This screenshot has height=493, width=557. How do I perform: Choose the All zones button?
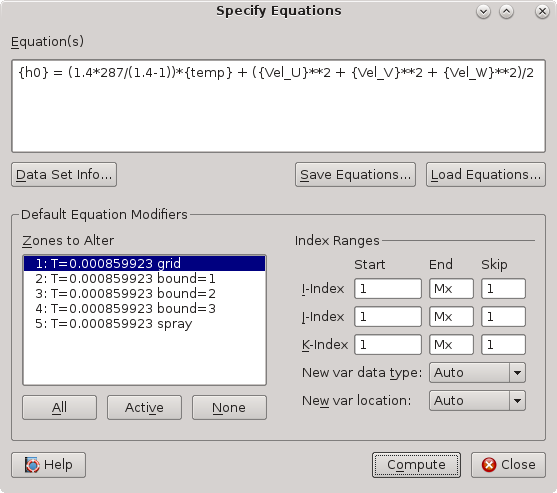point(59,408)
